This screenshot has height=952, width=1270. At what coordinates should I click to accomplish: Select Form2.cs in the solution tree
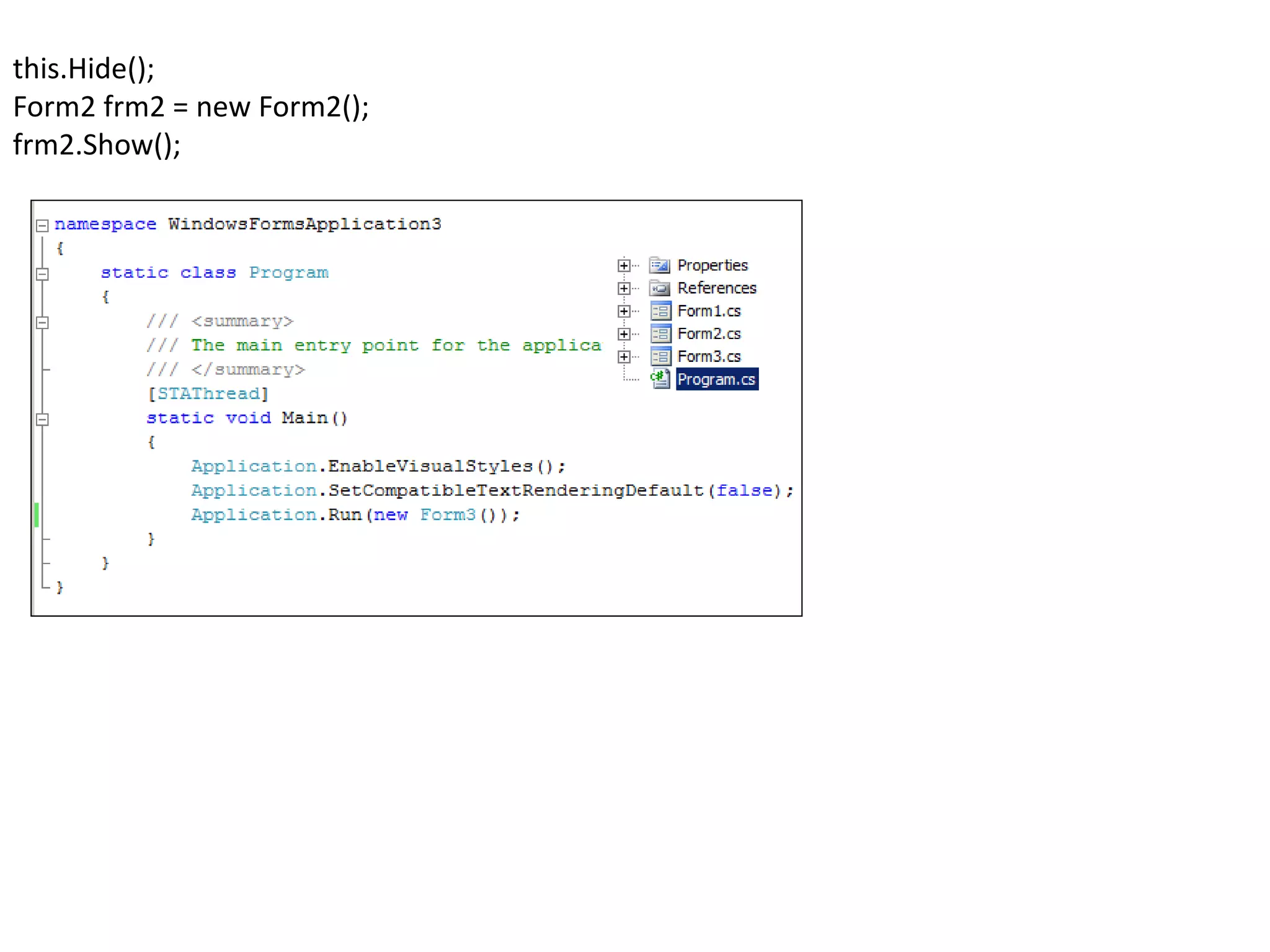(709, 334)
